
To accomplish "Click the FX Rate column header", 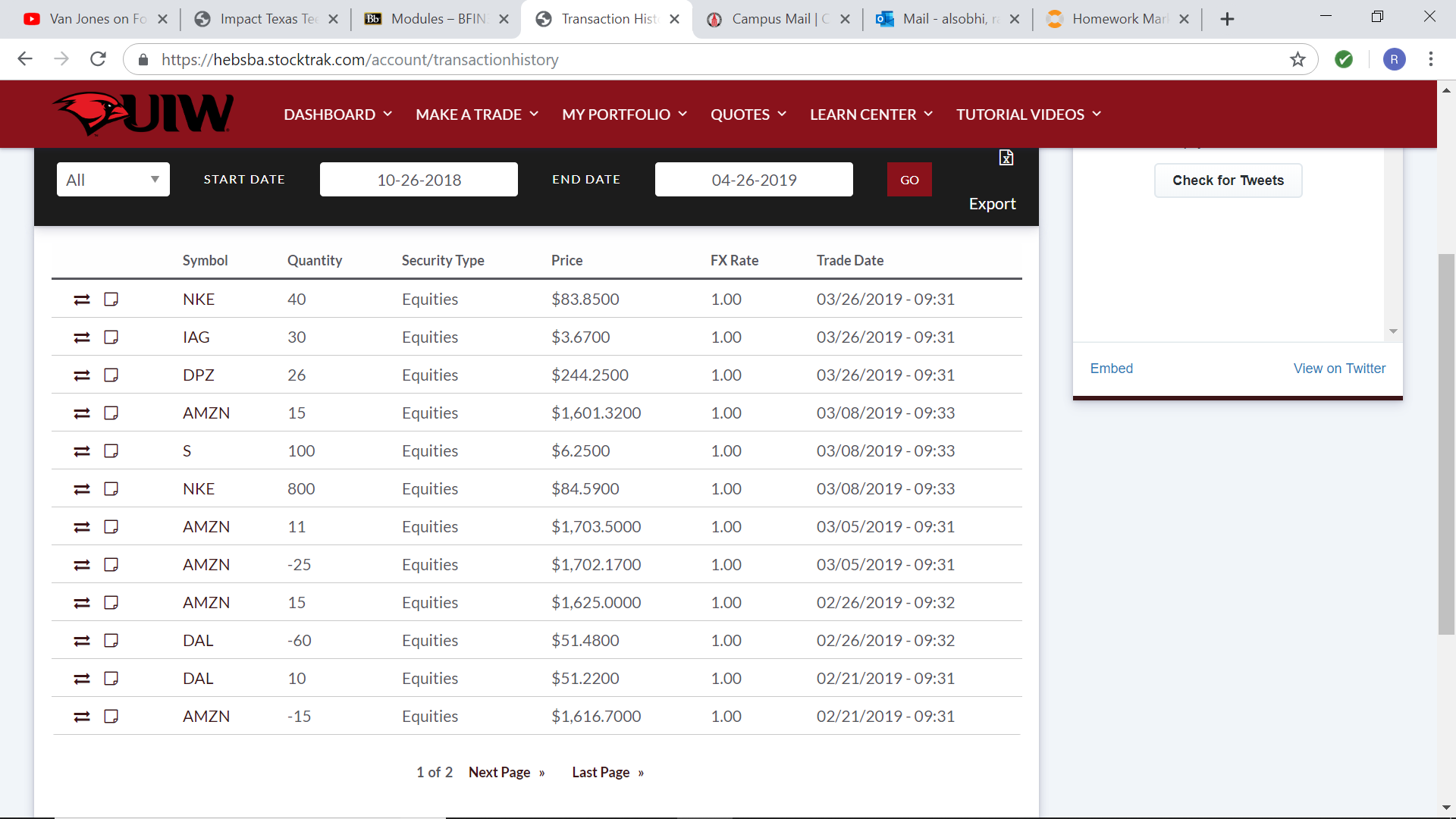I will click(x=734, y=260).
